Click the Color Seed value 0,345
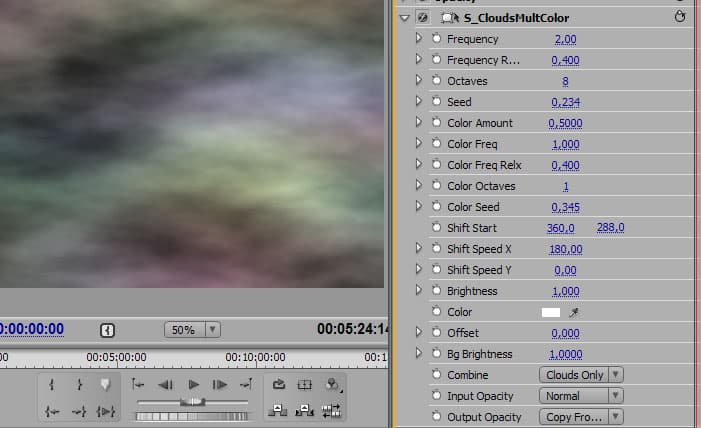This screenshot has height=428, width=701. (565, 207)
